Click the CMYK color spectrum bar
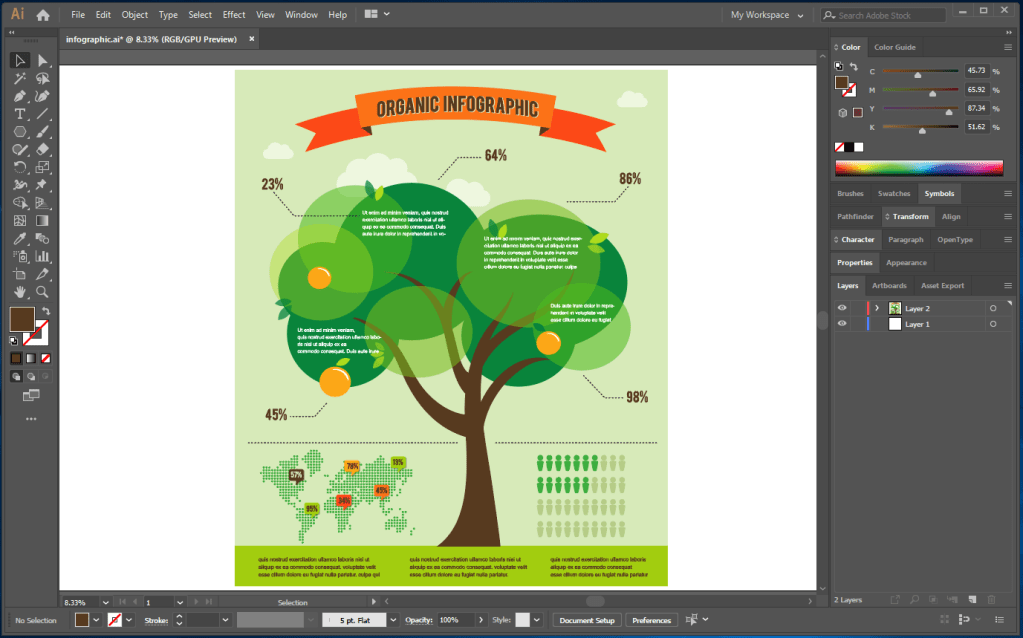This screenshot has width=1023, height=638. (918, 169)
